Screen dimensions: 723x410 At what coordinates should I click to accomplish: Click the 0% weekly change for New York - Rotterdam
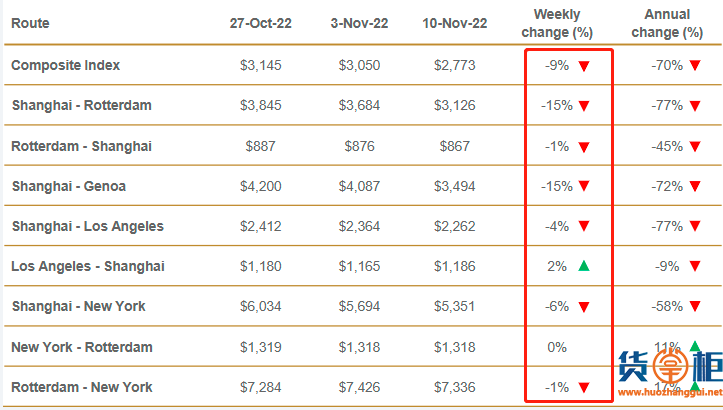tap(557, 347)
